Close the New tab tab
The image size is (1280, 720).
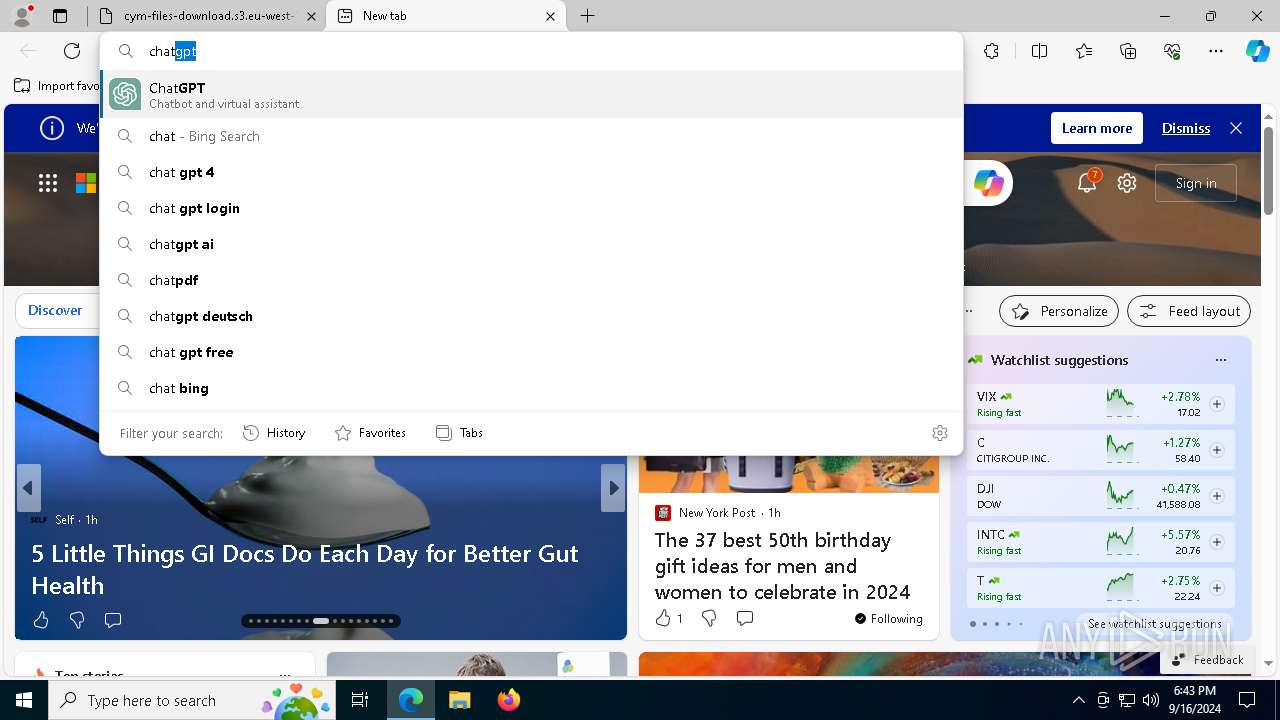coord(550,16)
